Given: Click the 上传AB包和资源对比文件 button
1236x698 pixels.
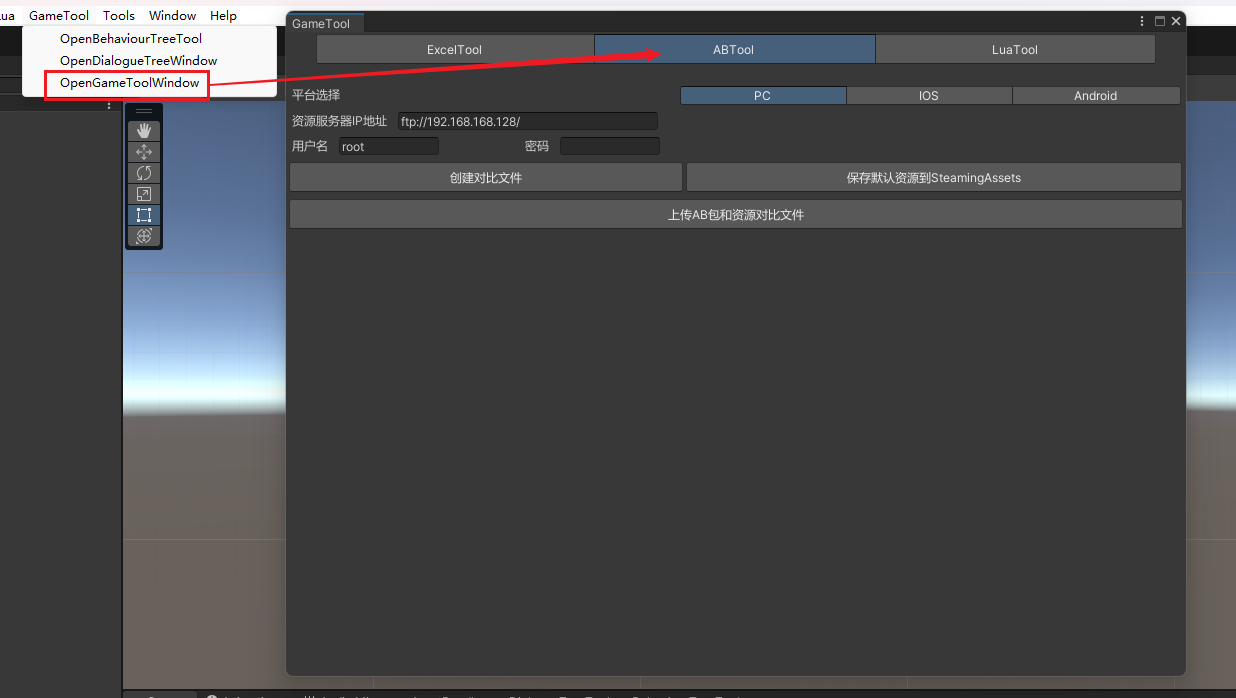Looking at the screenshot, I should tap(735, 213).
